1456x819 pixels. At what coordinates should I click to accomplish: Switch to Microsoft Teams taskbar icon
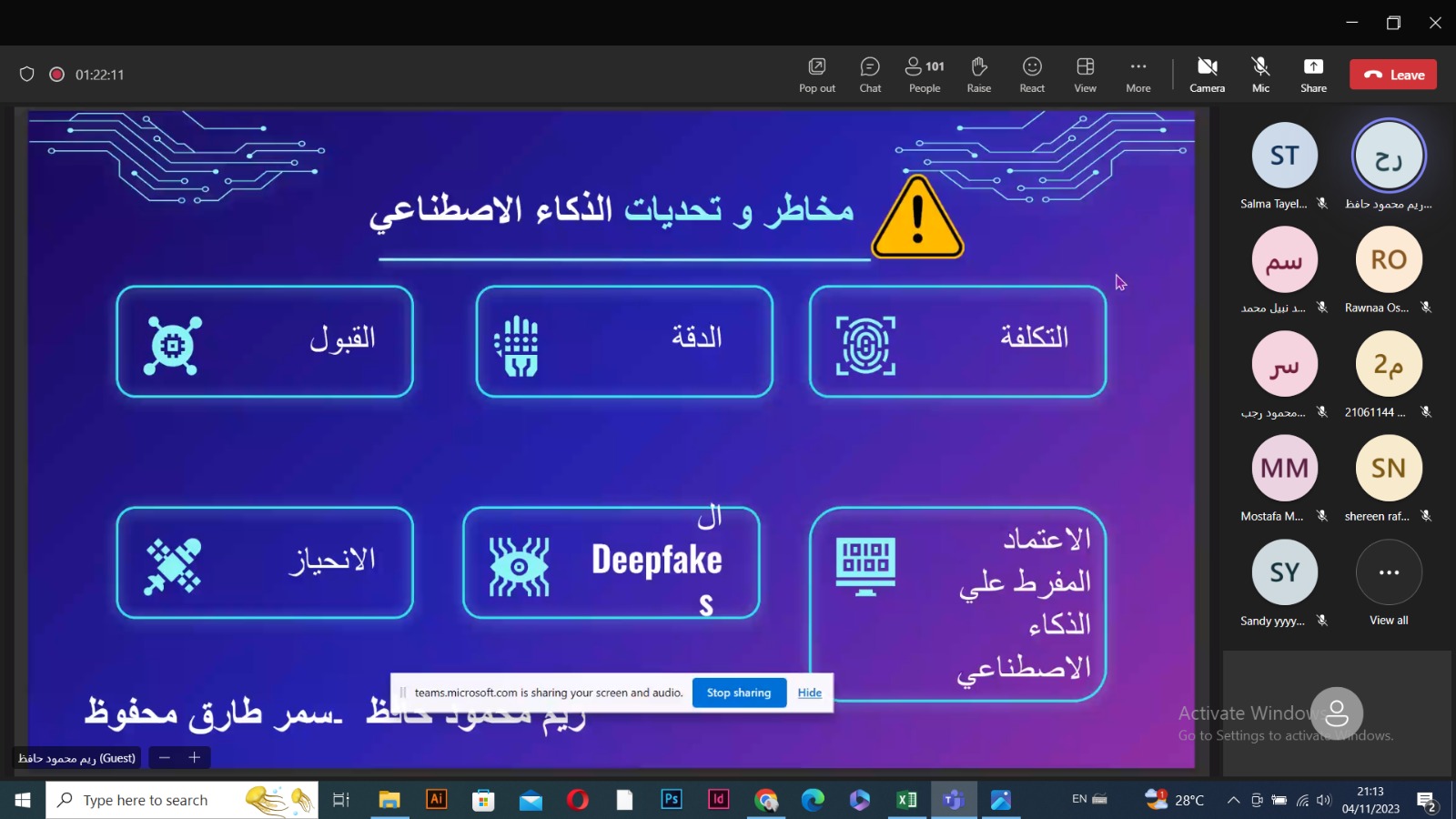[954, 800]
